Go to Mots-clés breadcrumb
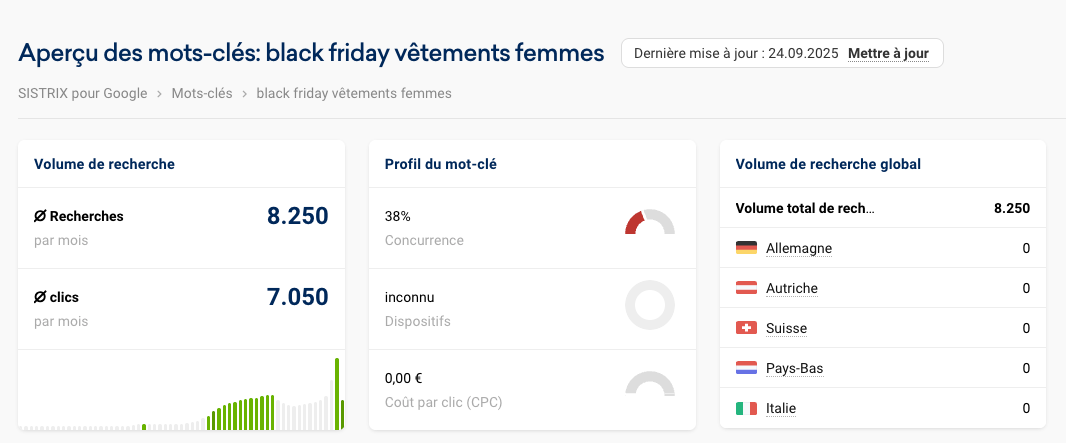Image resolution: width=1066 pixels, height=443 pixels. (202, 93)
